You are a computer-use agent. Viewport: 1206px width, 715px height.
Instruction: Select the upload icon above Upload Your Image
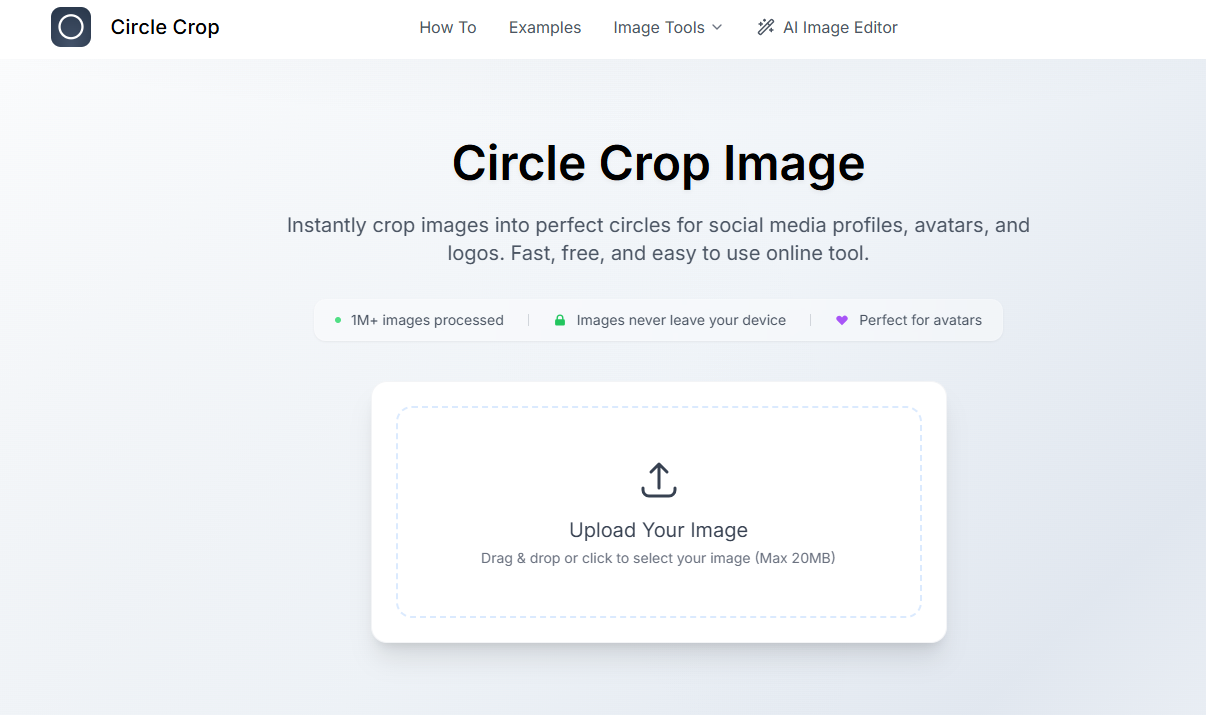[x=658, y=478]
